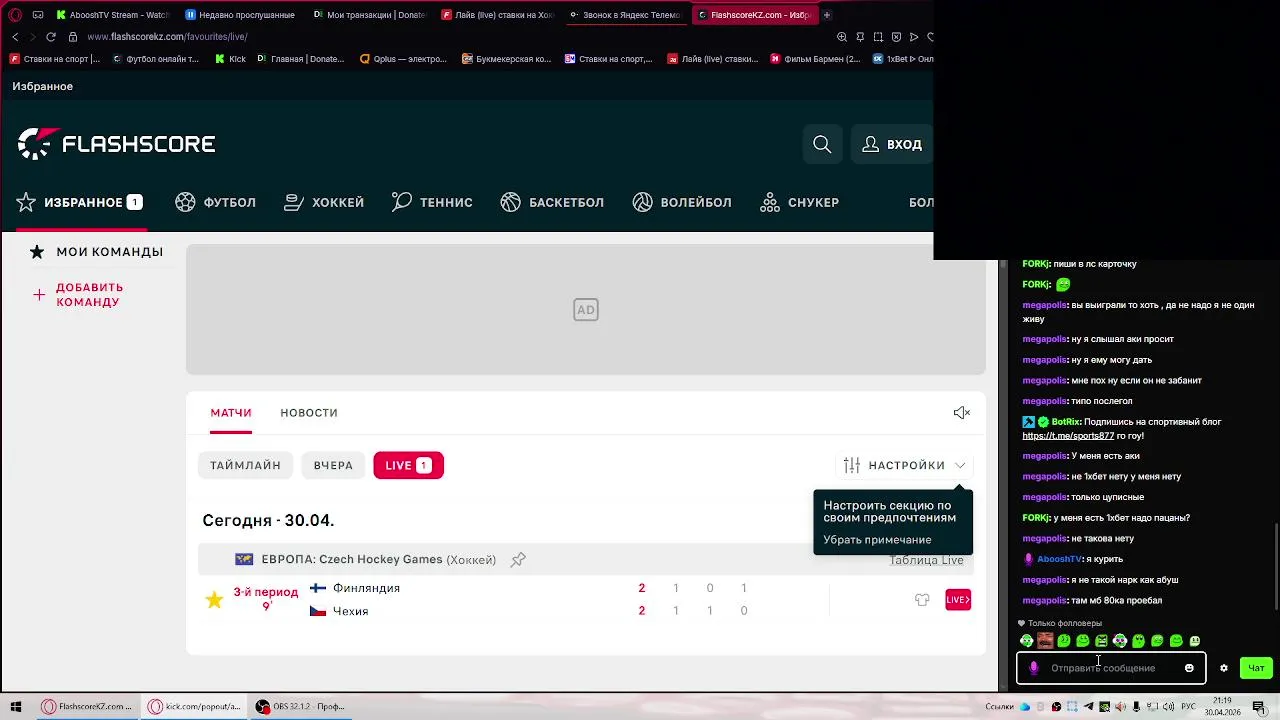This screenshot has height=720, width=1280.
Task: Switch to Недавно прослушанные browser tab
Action: [x=241, y=15]
